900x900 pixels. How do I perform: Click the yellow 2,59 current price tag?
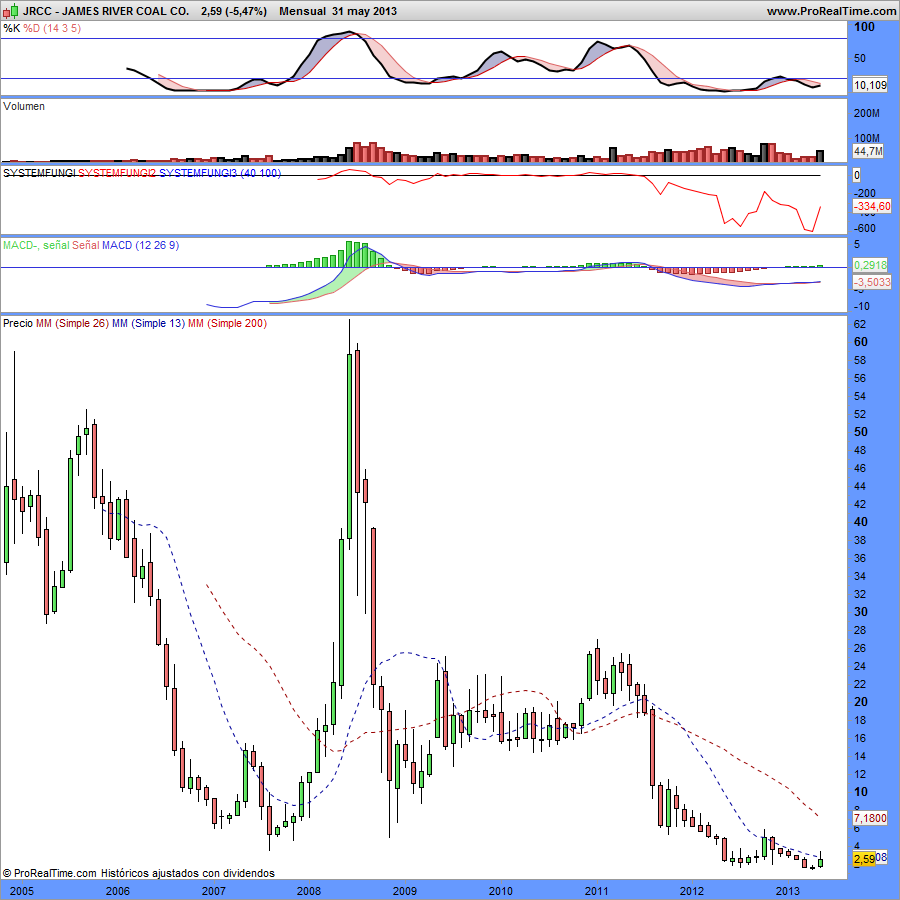[x=864, y=859]
